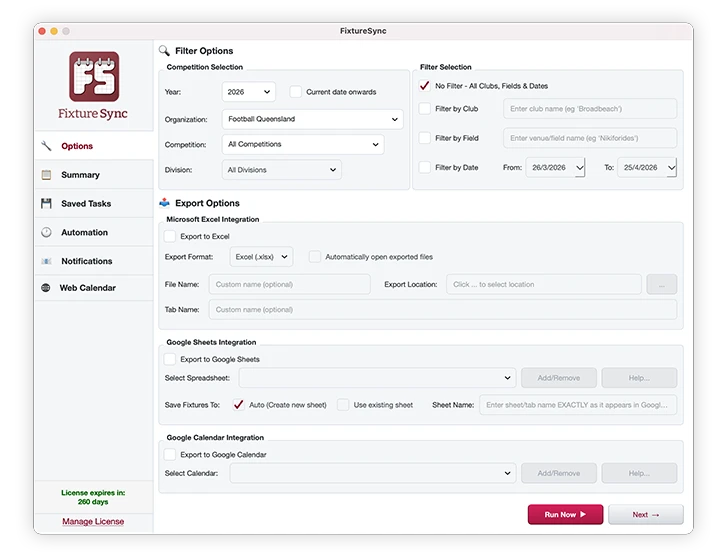Viewport: 727px width, 557px height.
Task: Click the Web Calendar globe icon
Action: (x=46, y=288)
